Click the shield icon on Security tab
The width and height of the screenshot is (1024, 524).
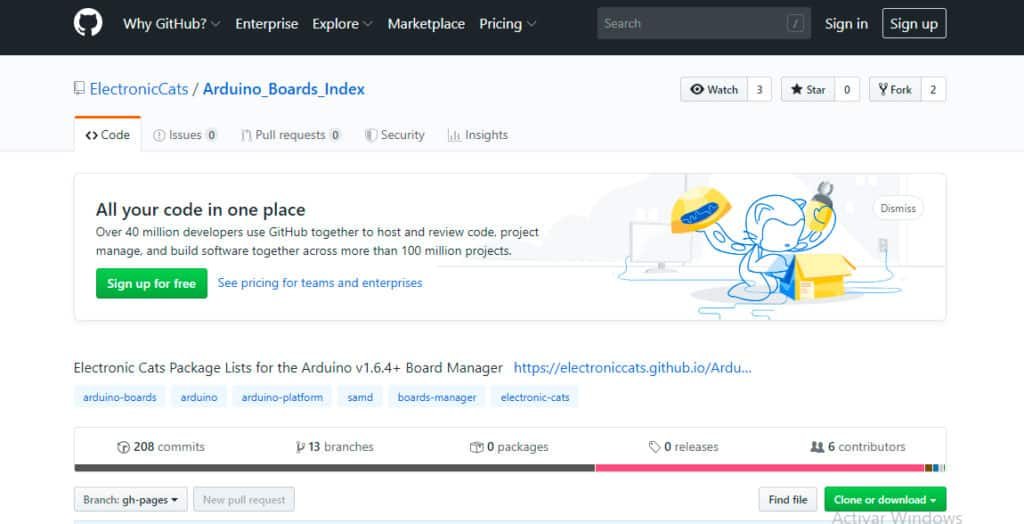point(371,135)
